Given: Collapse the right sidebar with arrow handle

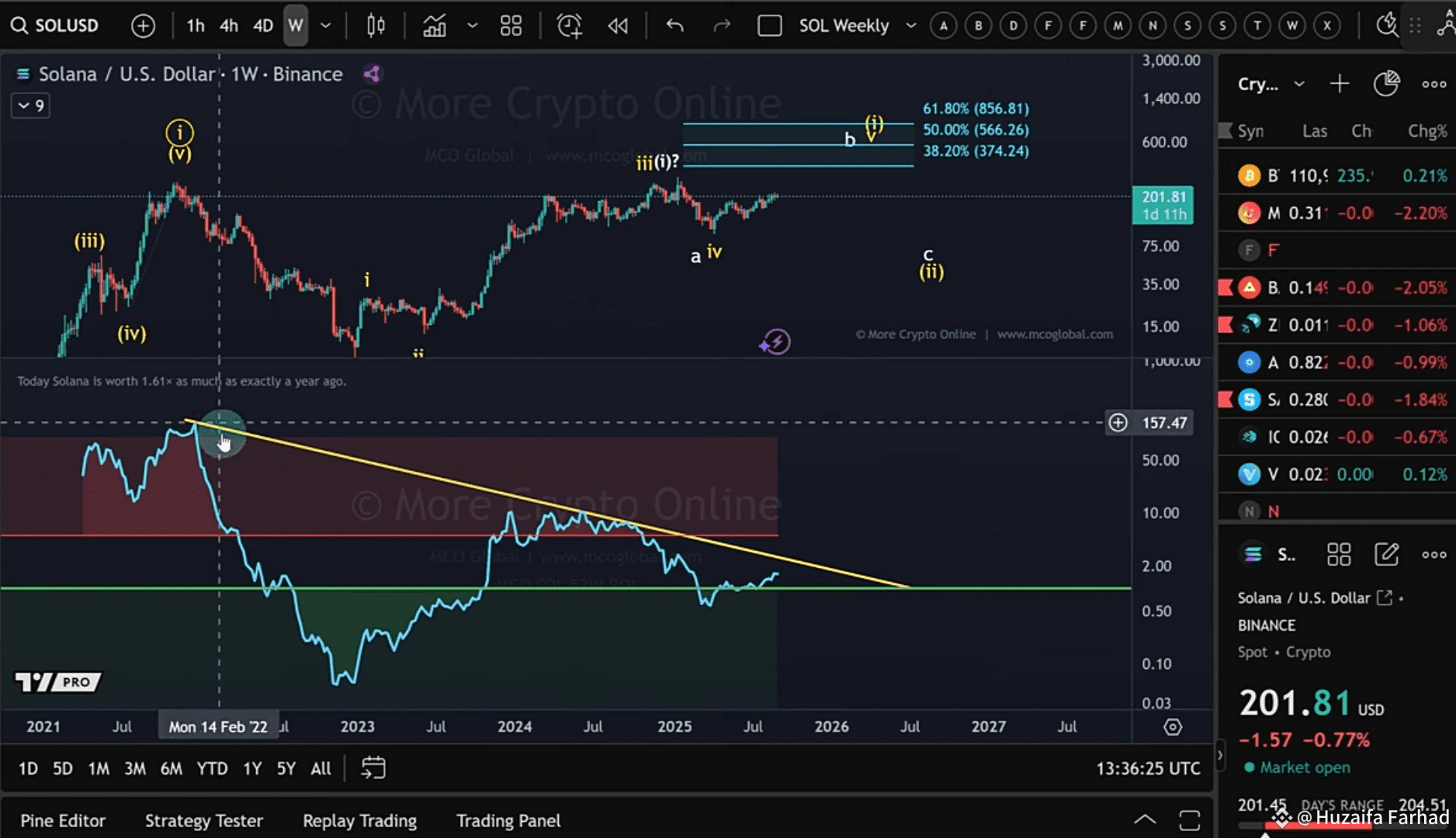Looking at the screenshot, I should tap(1220, 754).
